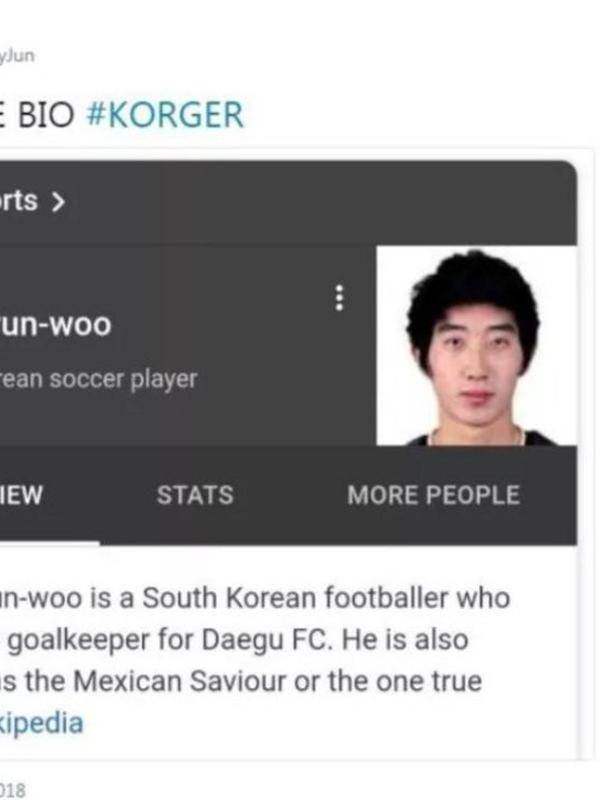Image resolution: width=600 pixels, height=800 pixels.
Task: Select the partially visible 'IEW' overview tab
Action: [x=21, y=495]
